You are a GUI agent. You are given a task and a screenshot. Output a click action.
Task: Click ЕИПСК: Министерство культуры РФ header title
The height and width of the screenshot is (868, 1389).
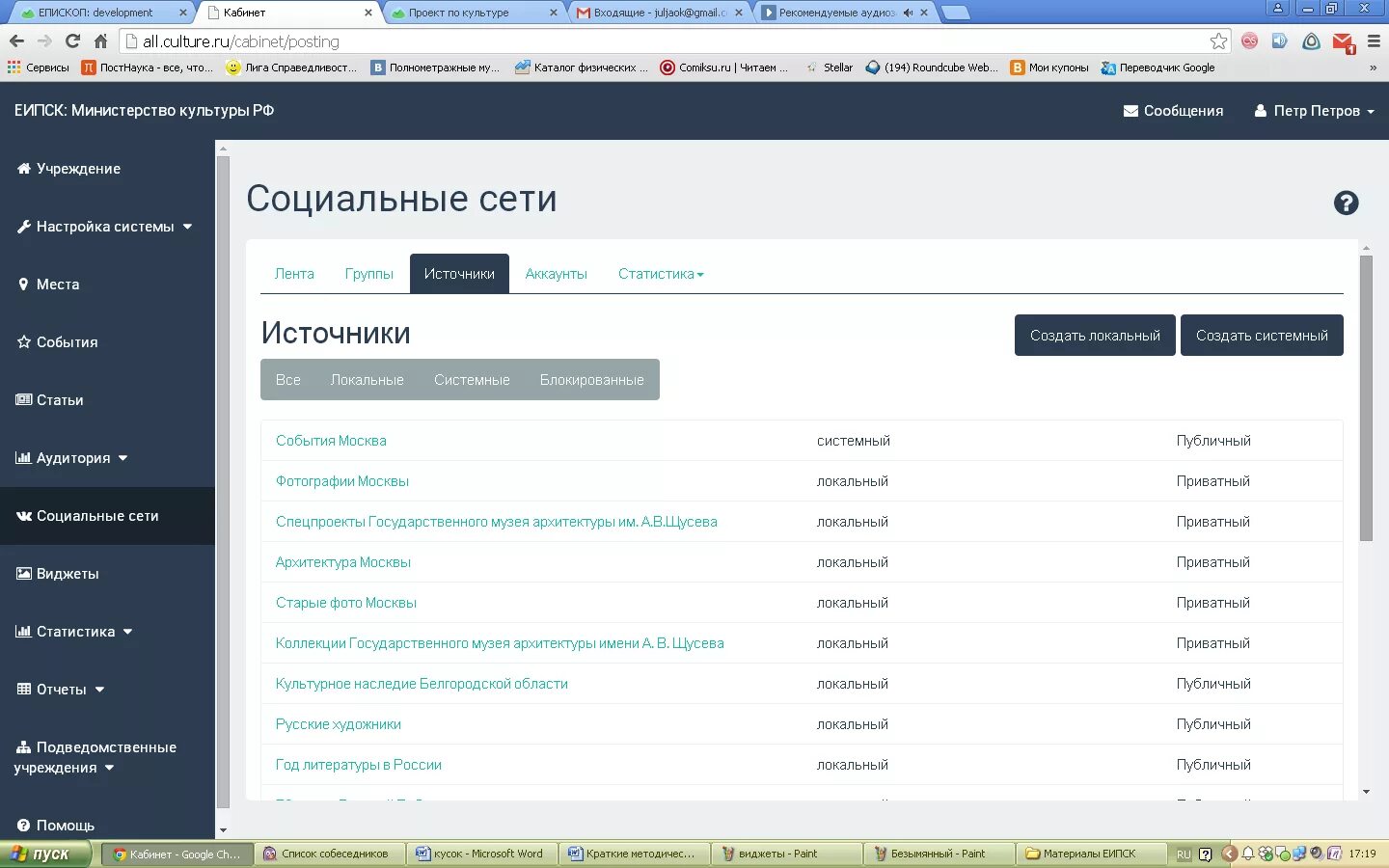[x=144, y=111]
